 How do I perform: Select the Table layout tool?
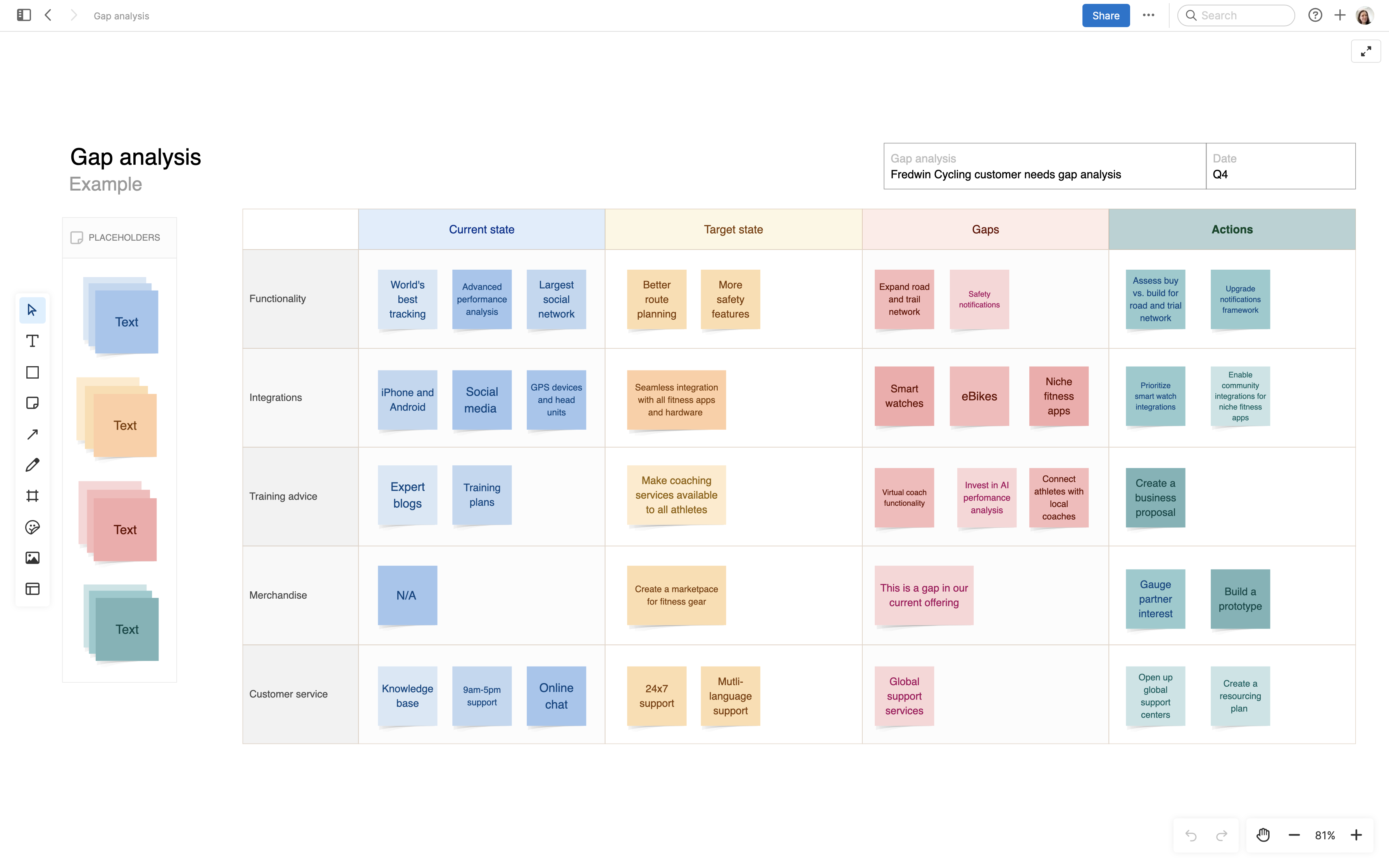pyautogui.click(x=32, y=589)
